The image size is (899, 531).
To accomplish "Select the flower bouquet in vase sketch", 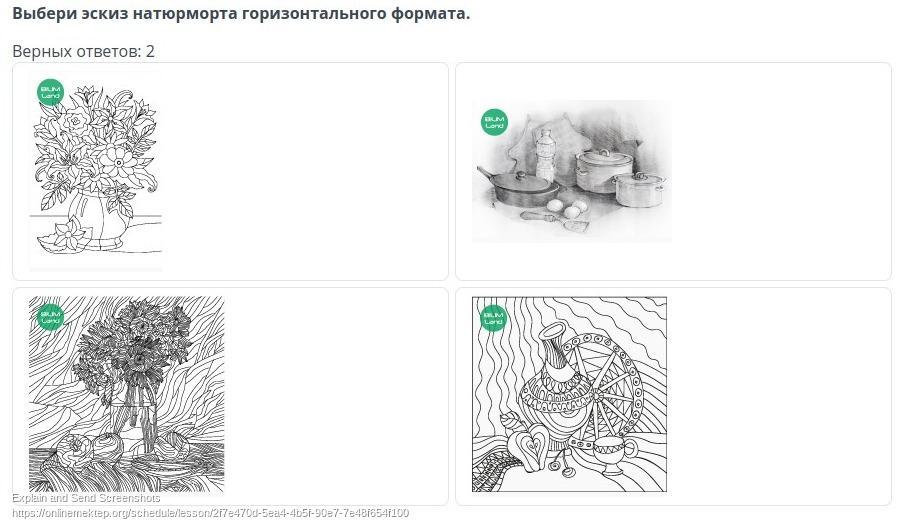I will coord(96,171).
